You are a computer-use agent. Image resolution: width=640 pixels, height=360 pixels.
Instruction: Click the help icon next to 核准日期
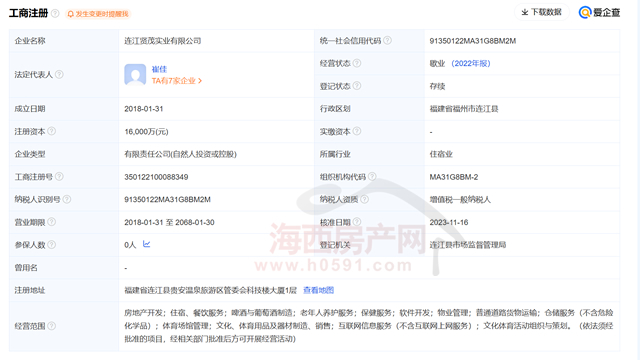[x=357, y=222]
